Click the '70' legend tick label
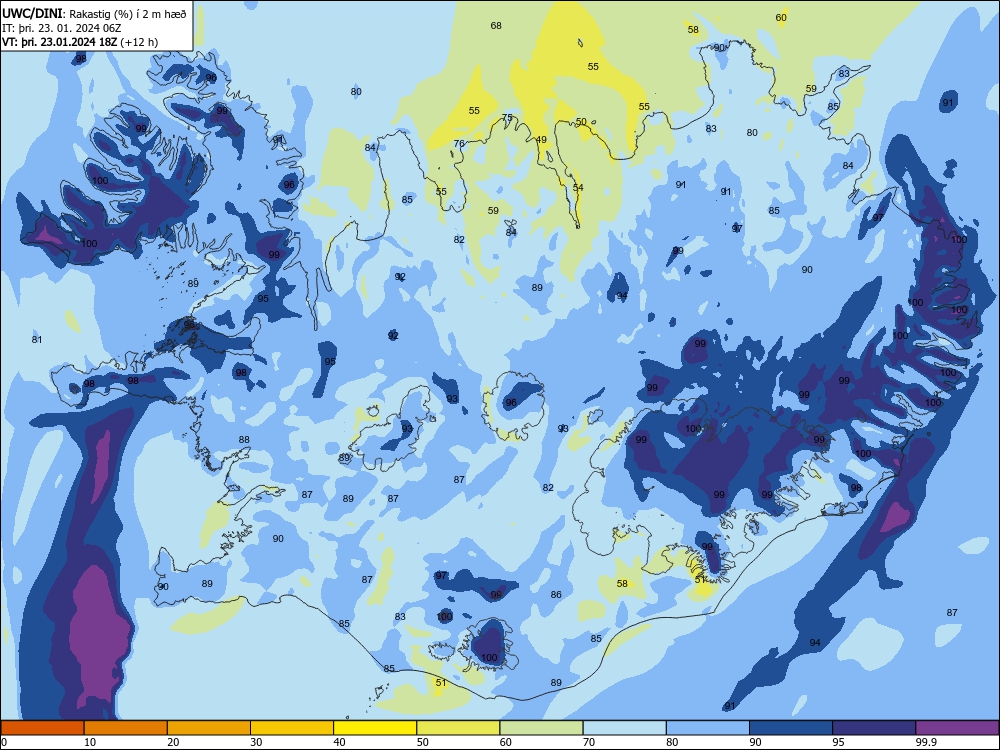This screenshot has height=750, width=1000. [x=589, y=742]
